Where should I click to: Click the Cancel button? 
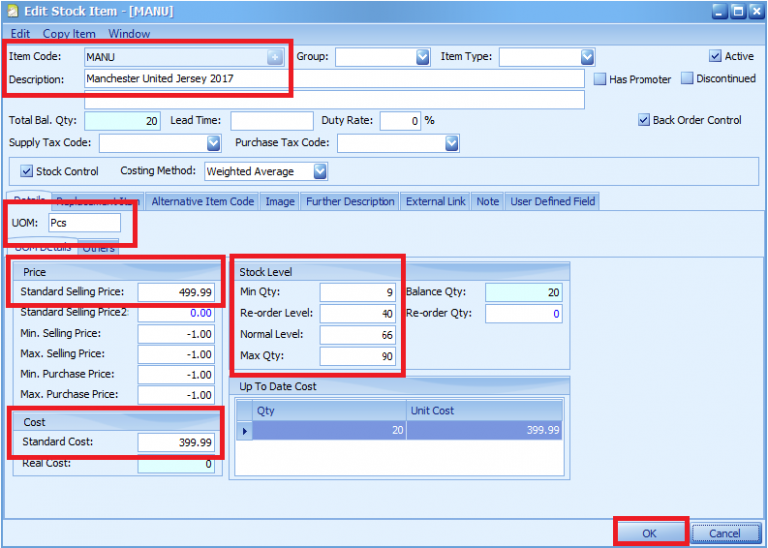(x=724, y=533)
